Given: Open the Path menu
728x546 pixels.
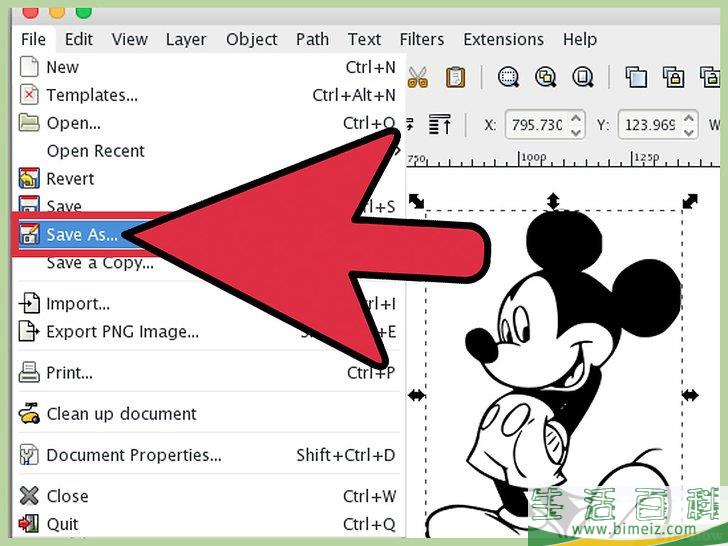Looking at the screenshot, I should pos(312,39).
